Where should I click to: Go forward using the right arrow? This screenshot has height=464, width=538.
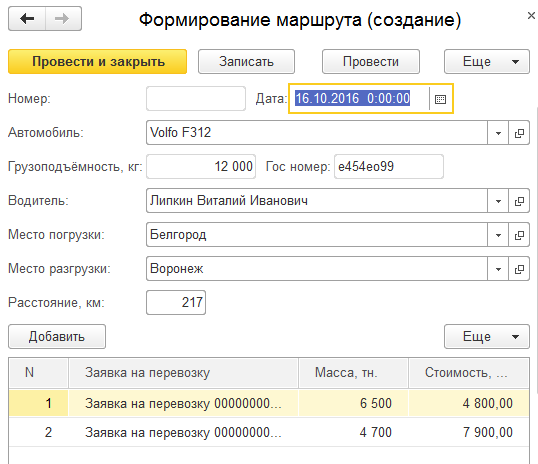(63, 19)
